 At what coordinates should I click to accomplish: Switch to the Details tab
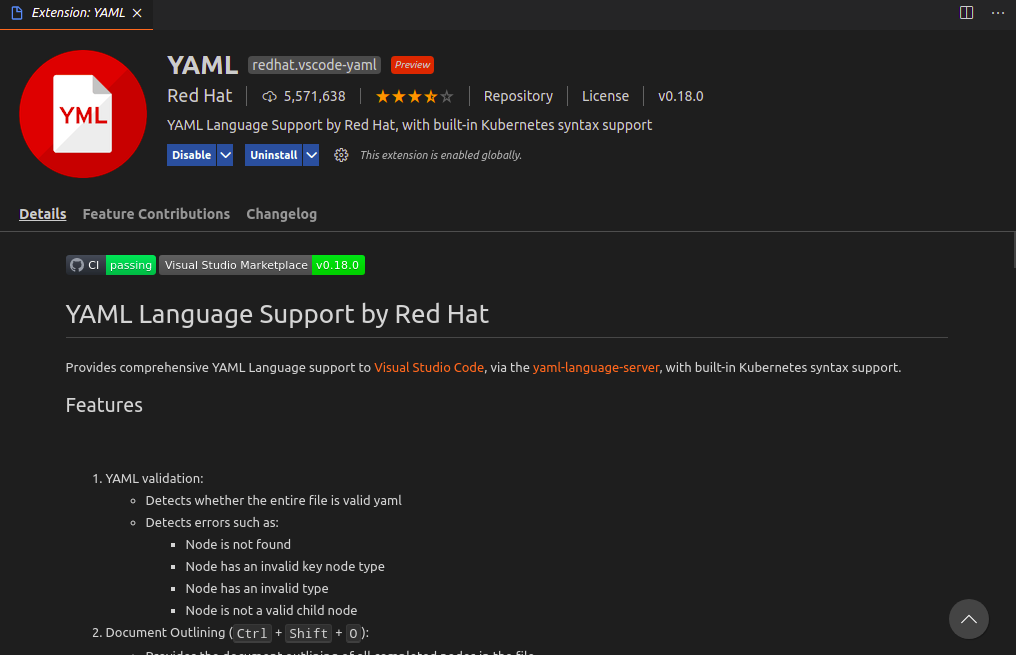43,214
